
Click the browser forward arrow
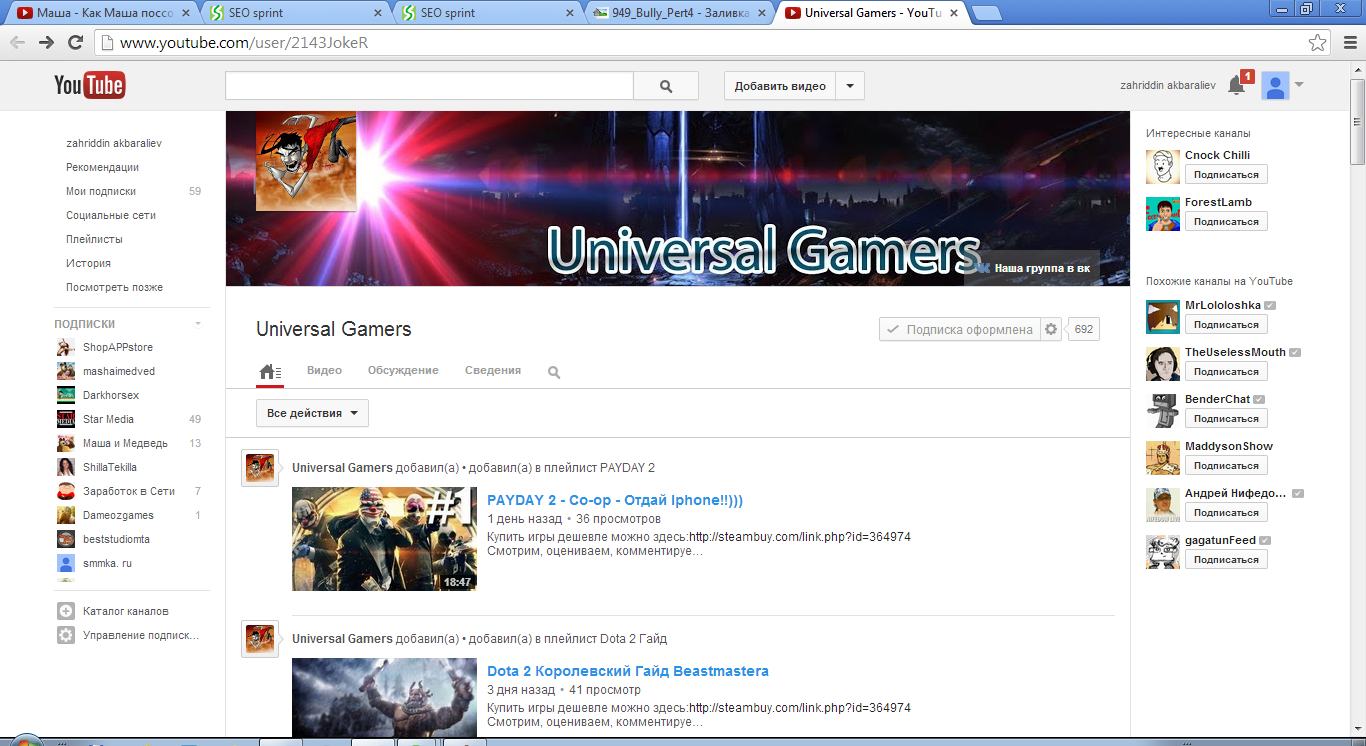(x=46, y=43)
